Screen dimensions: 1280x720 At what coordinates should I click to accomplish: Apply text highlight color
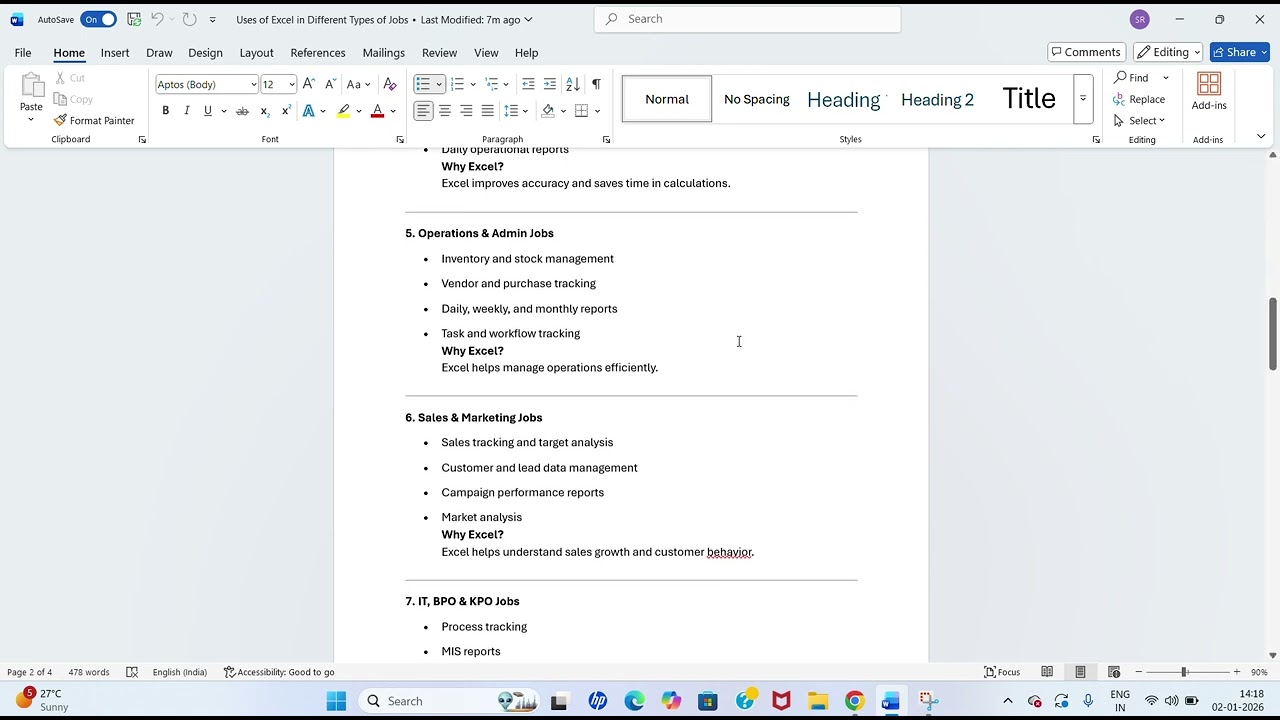coord(344,111)
